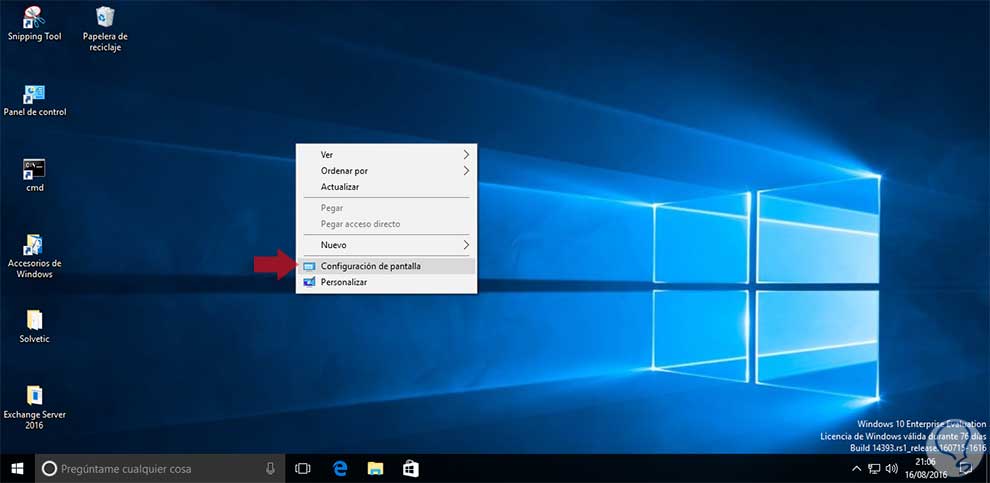Expand the Ordenar por submenu
Screen dimensions: 990x483
click(x=386, y=171)
